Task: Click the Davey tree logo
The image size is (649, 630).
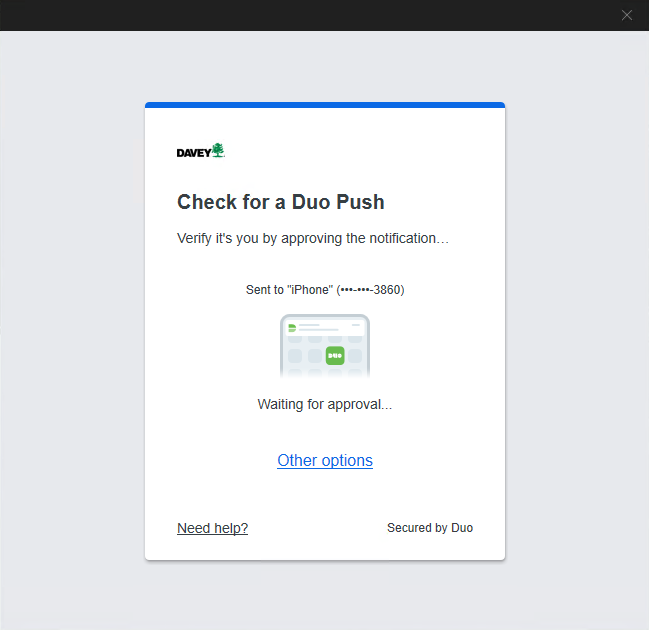Action: (x=201, y=151)
